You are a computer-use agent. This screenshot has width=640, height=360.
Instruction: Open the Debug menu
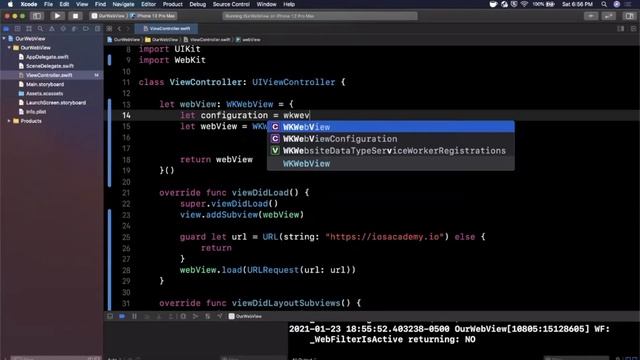coord(198,4)
